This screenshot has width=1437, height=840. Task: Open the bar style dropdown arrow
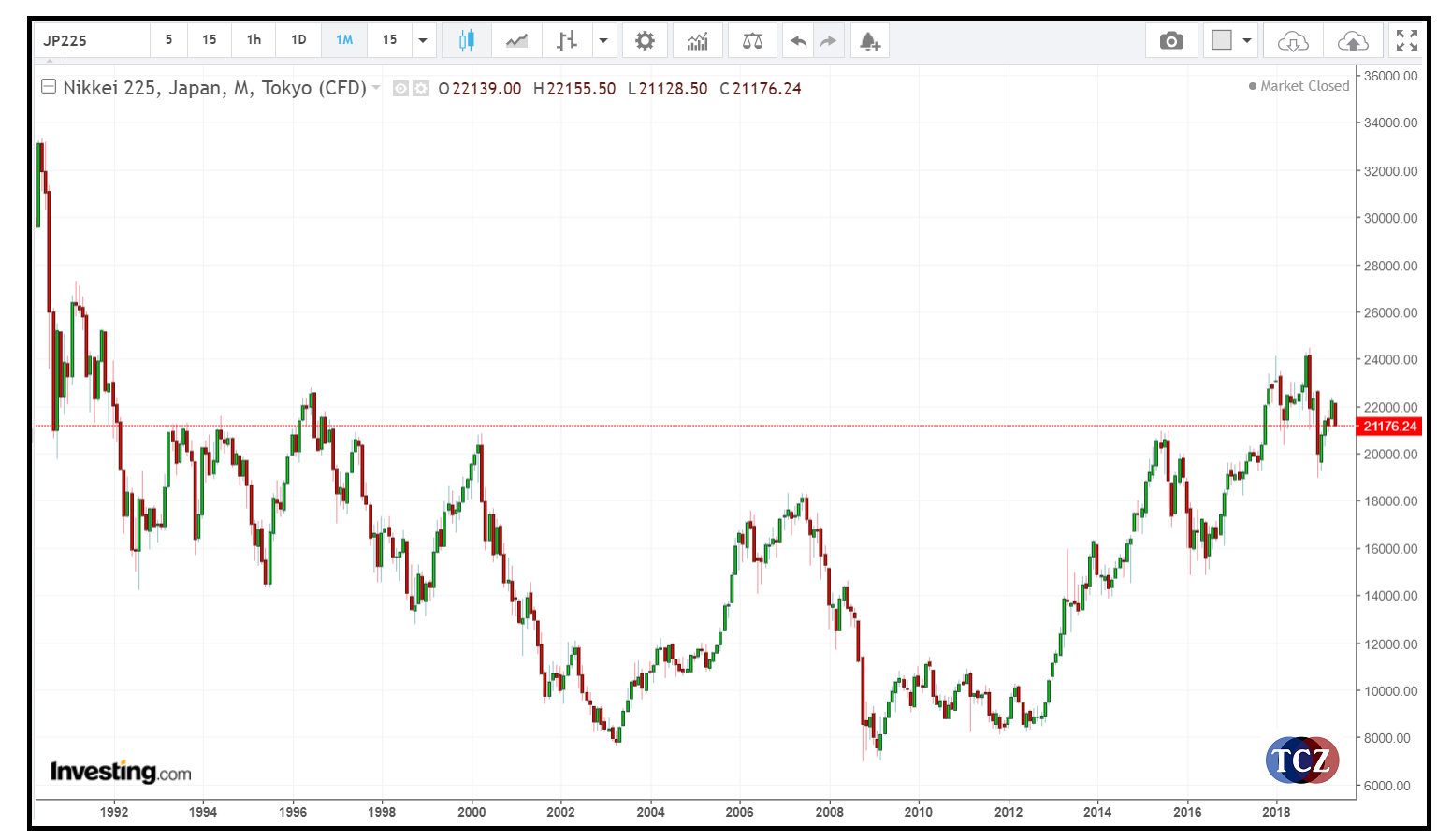pyautogui.click(x=603, y=40)
